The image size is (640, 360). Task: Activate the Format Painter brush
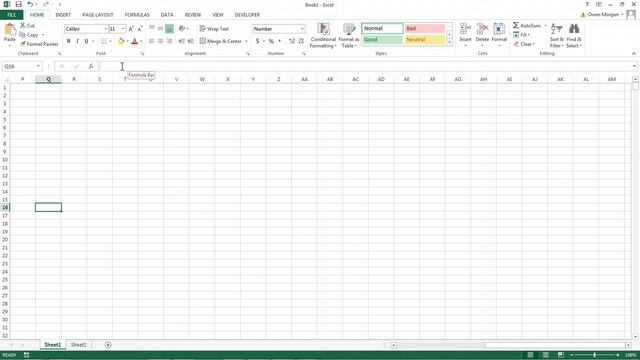click(23, 44)
